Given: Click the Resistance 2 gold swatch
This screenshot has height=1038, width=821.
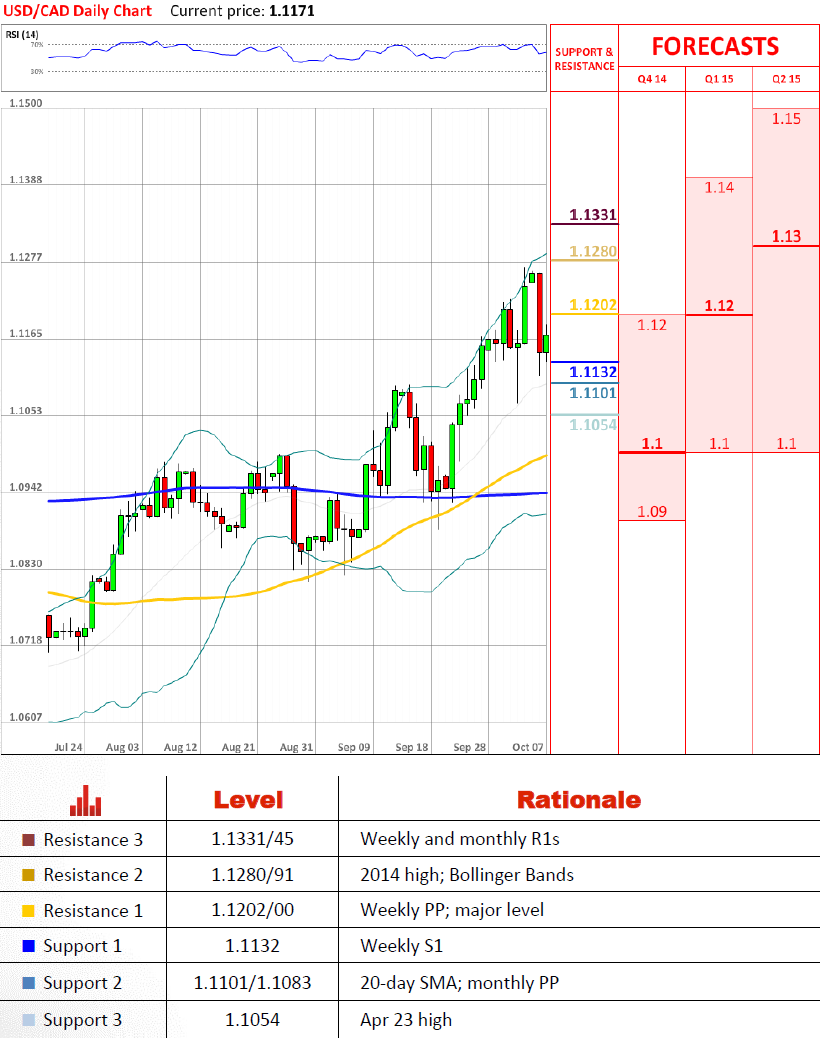Looking at the screenshot, I should click(x=28, y=875).
